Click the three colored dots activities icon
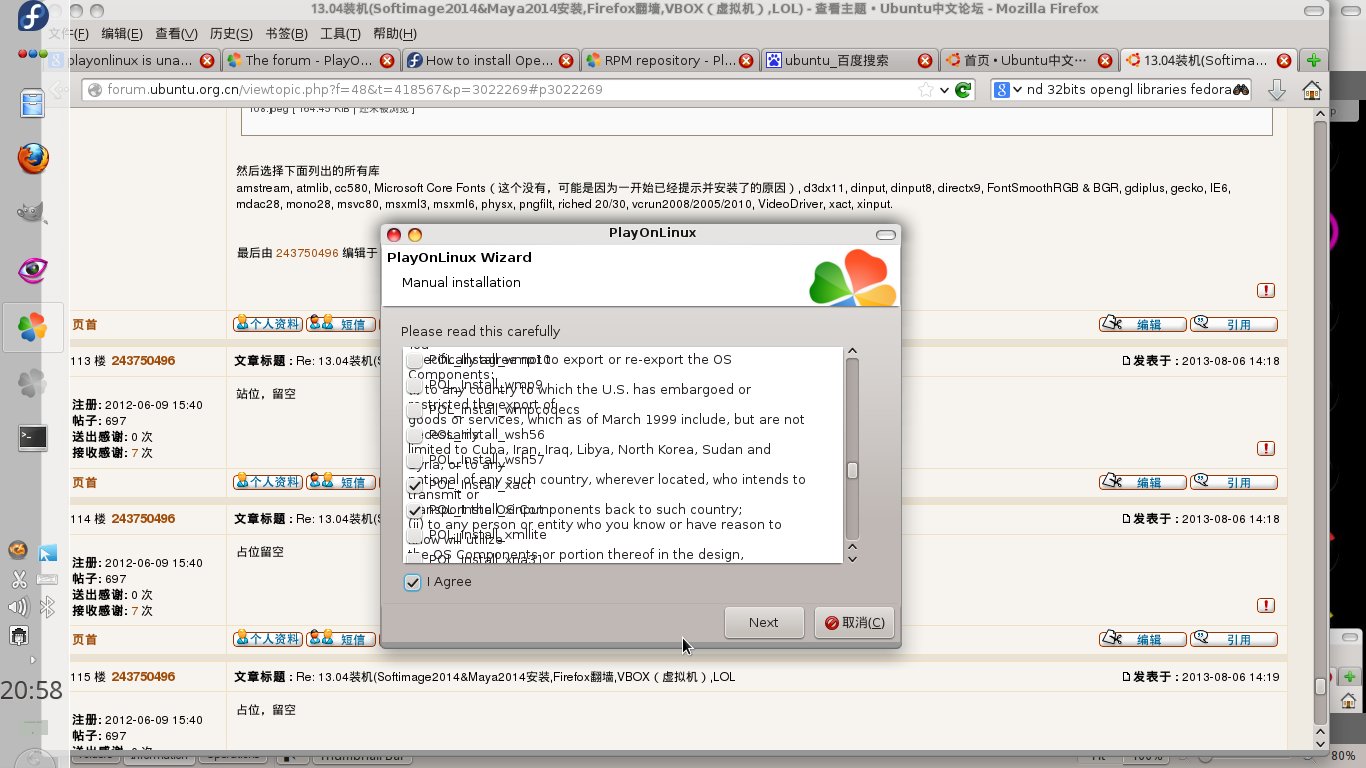1366x768 pixels. point(32,53)
